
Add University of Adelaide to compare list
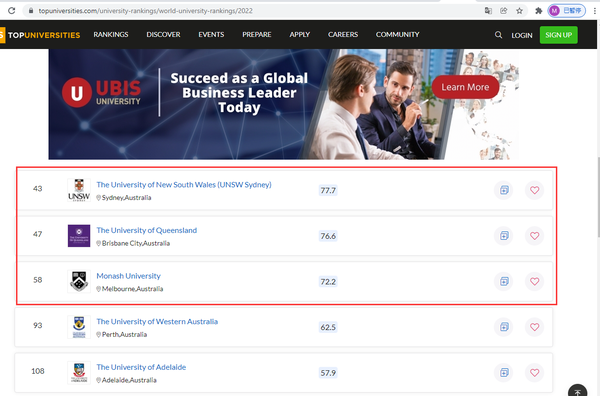click(x=504, y=373)
